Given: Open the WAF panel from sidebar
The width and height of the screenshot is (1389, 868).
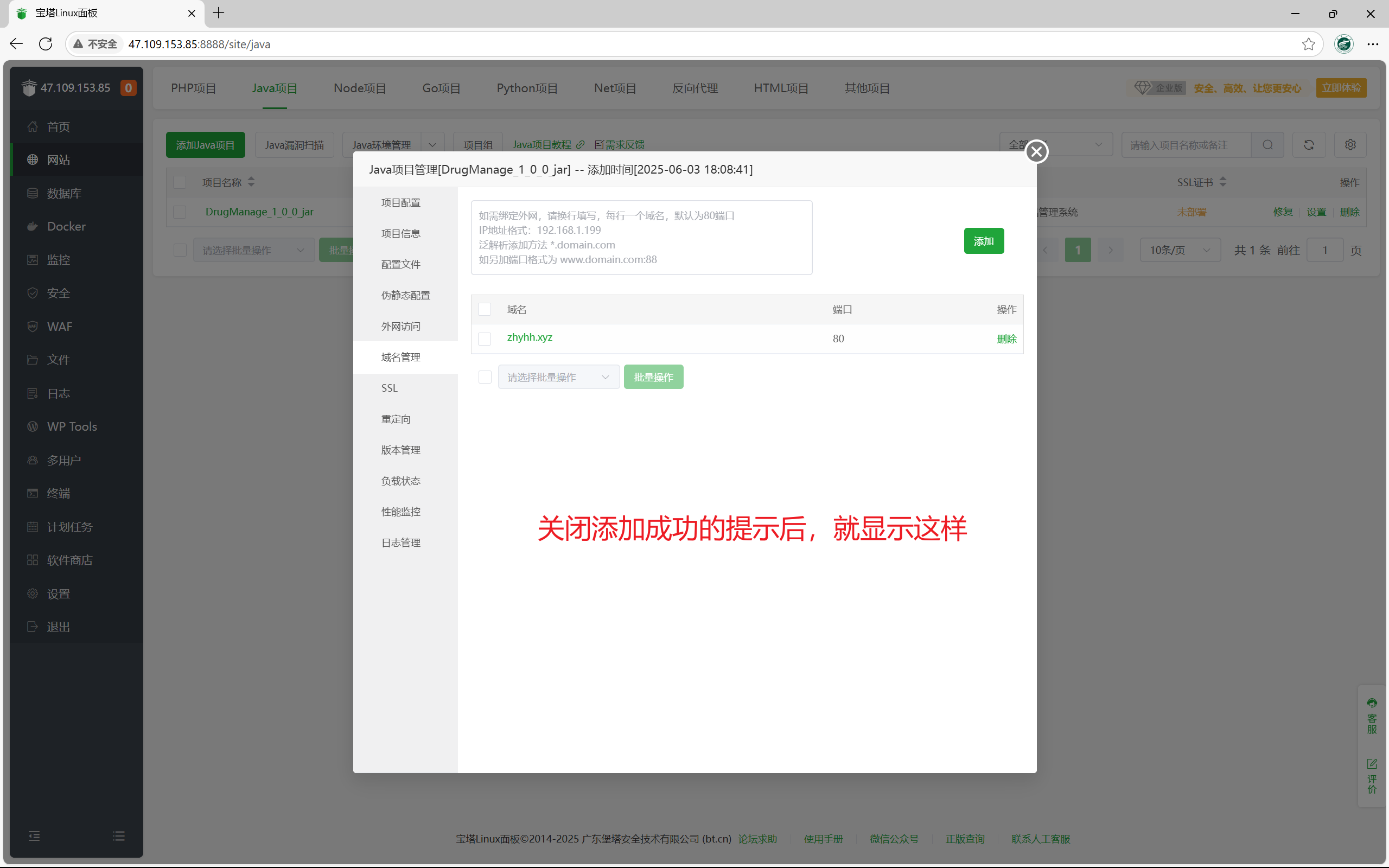Looking at the screenshot, I should [x=60, y=326].
